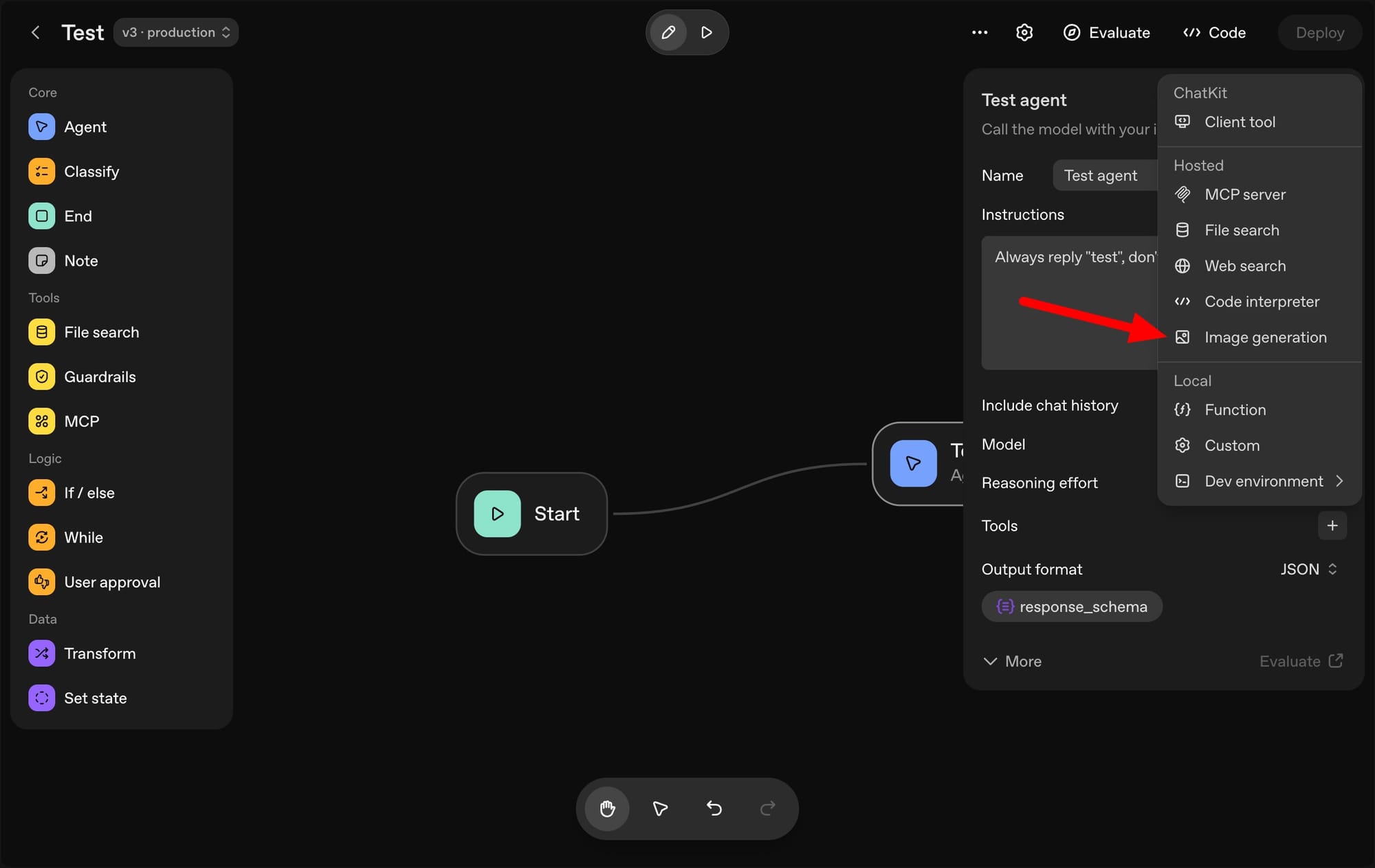1375x868 pixels.
Task: Click the undo icon in bottom toolbar
Action: click(x=714, y=808)
